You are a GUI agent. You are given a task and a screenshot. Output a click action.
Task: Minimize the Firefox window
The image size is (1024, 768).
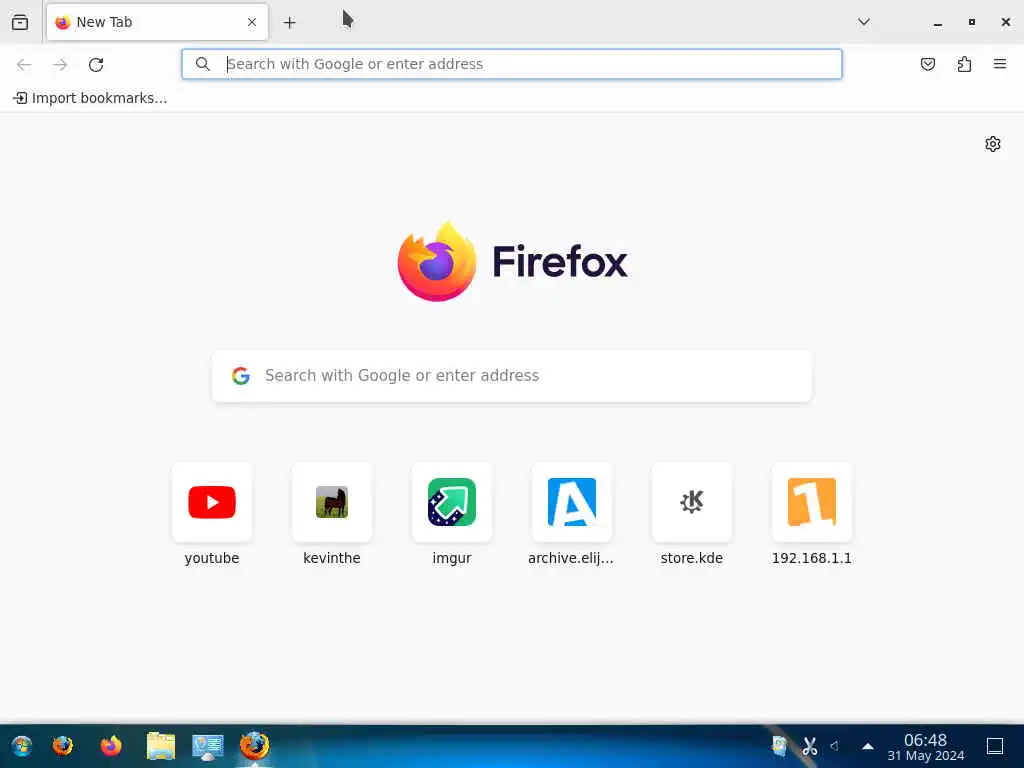[938, 23]
